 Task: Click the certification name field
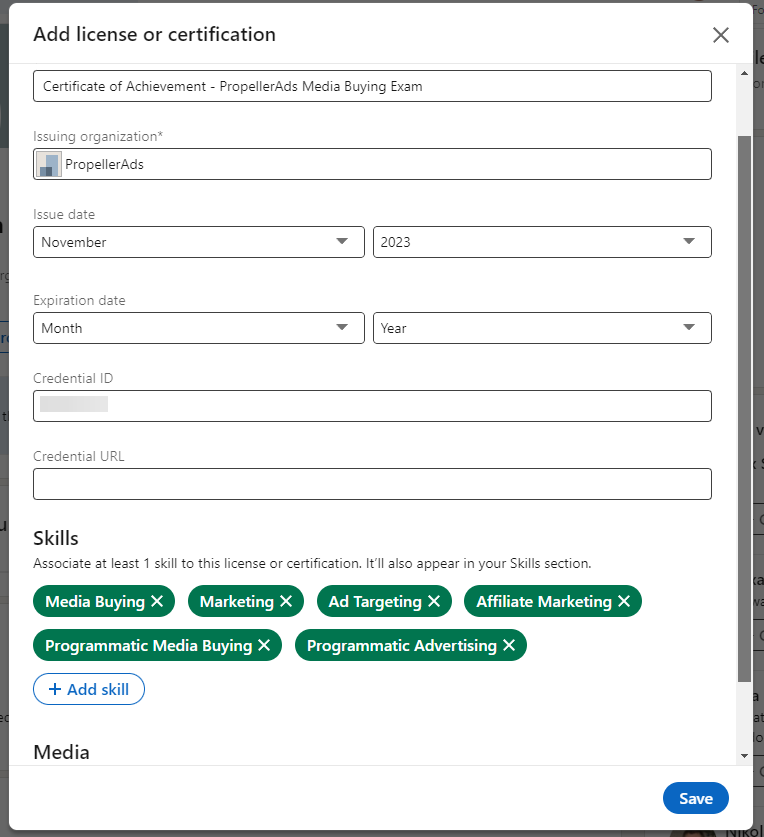coord(372,86)
